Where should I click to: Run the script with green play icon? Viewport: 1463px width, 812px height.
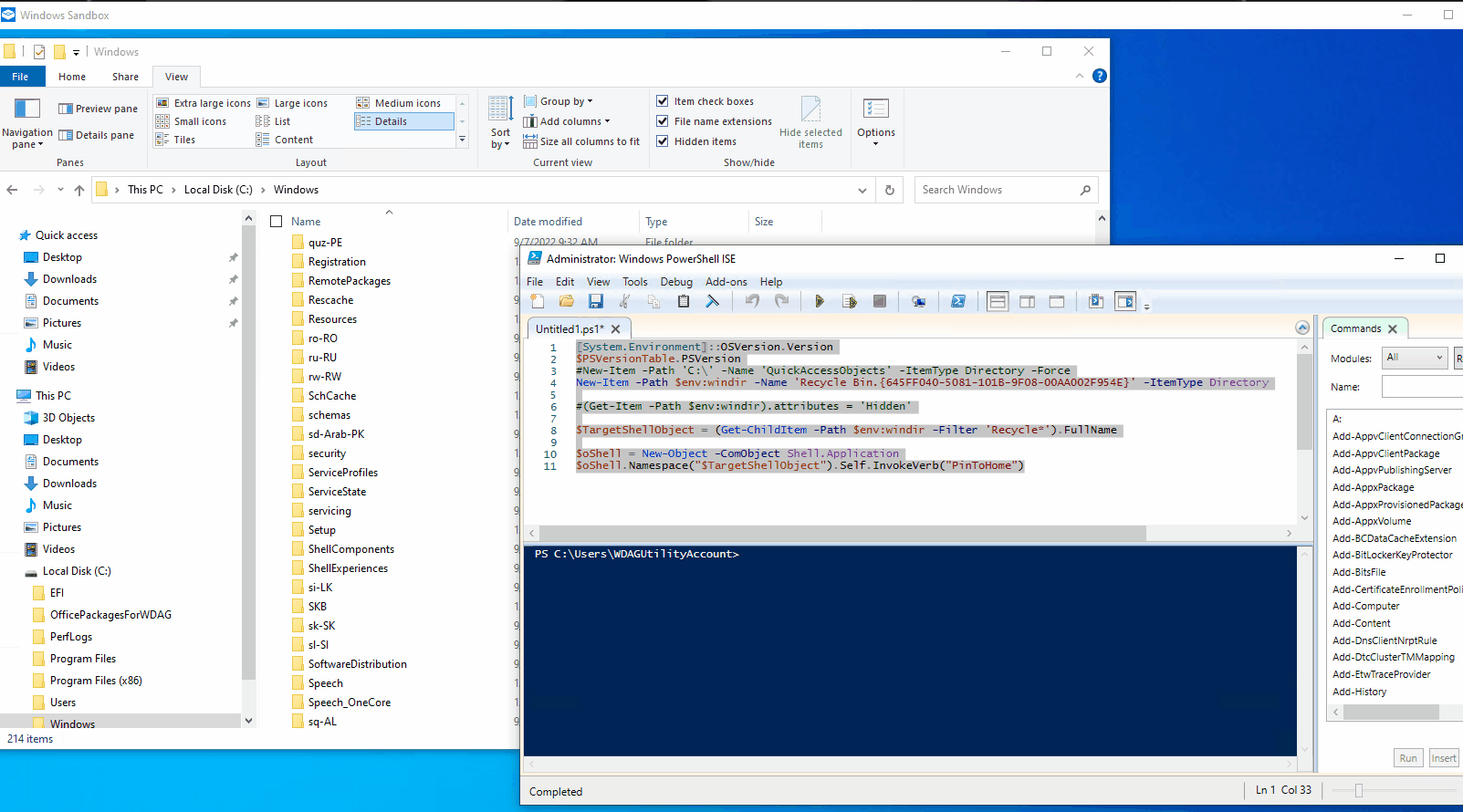(820, 301)
